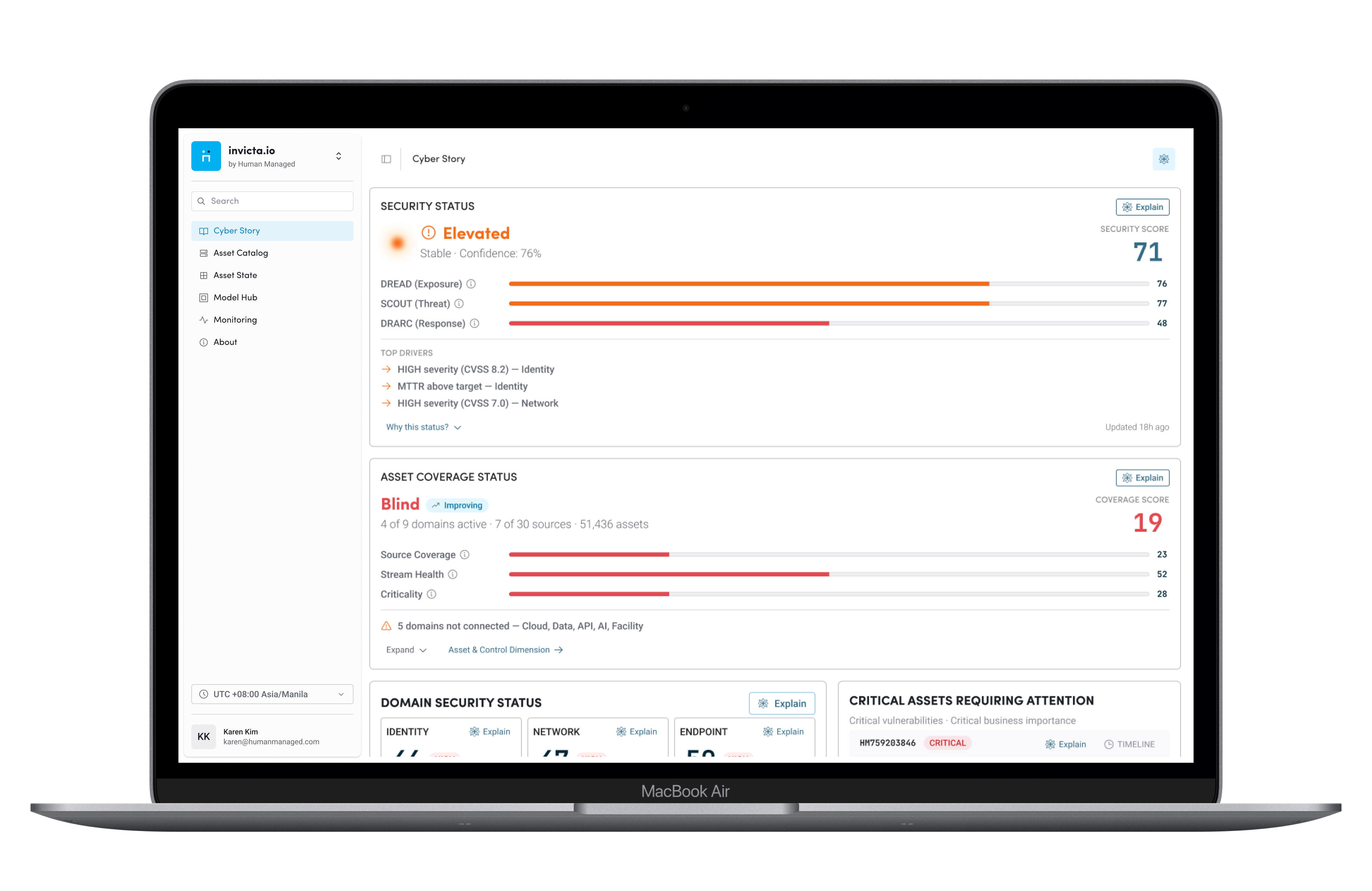
Task: Click the Source Coverage progress bar
Action: click(828, 555)
